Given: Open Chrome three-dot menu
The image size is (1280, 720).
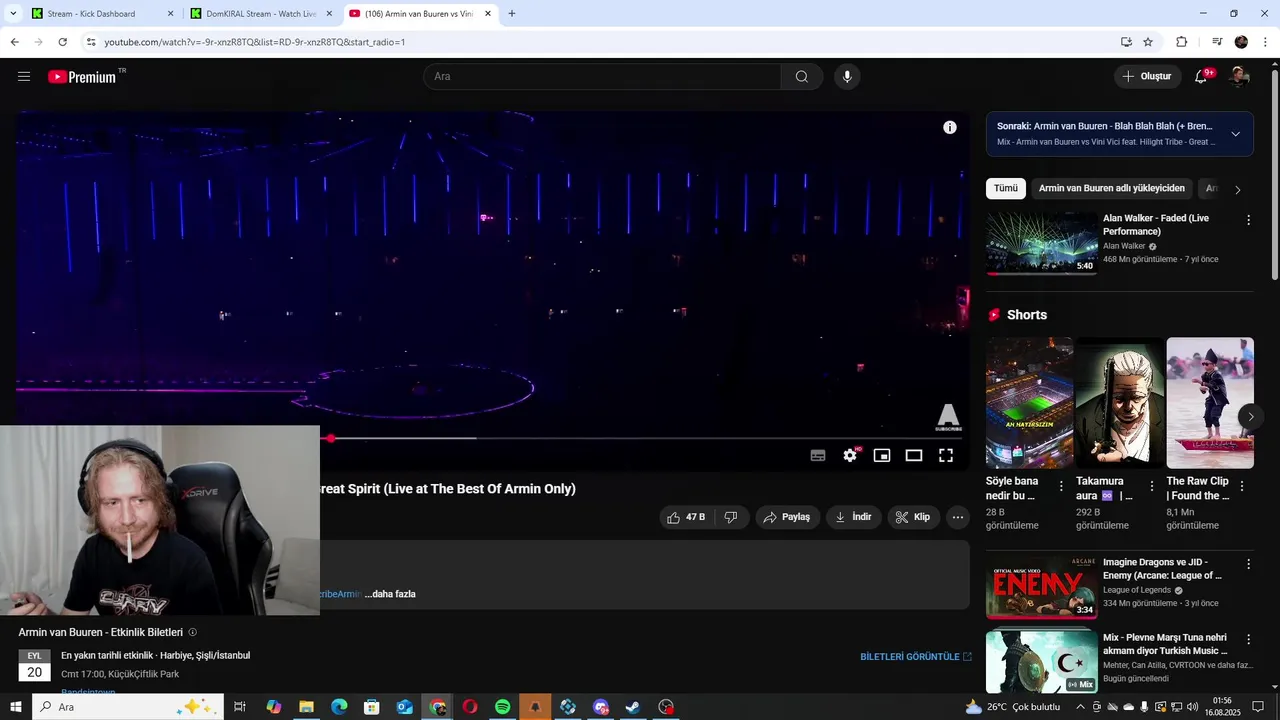Looking at the screenshot, I should coord(1266,42).
